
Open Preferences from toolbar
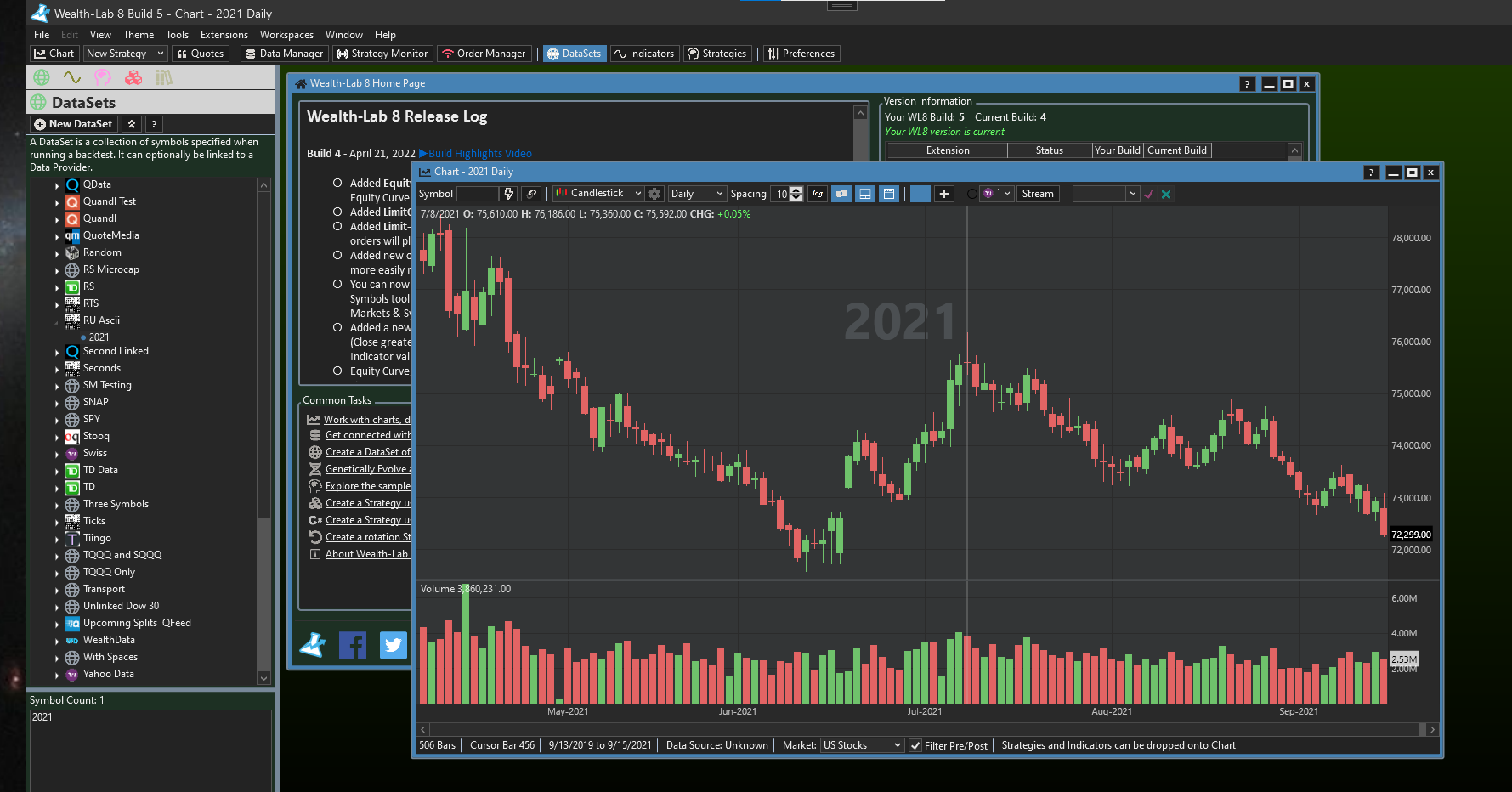point(801,54)
